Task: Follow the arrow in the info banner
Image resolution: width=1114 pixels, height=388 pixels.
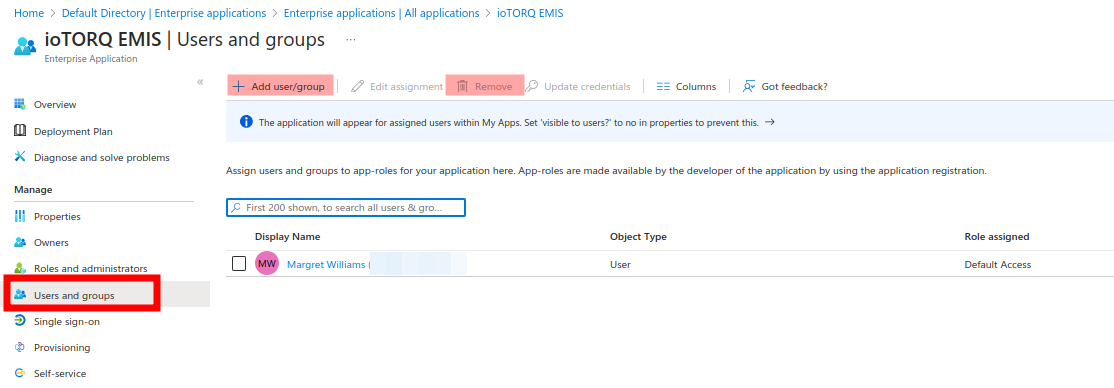Action: 769,122
